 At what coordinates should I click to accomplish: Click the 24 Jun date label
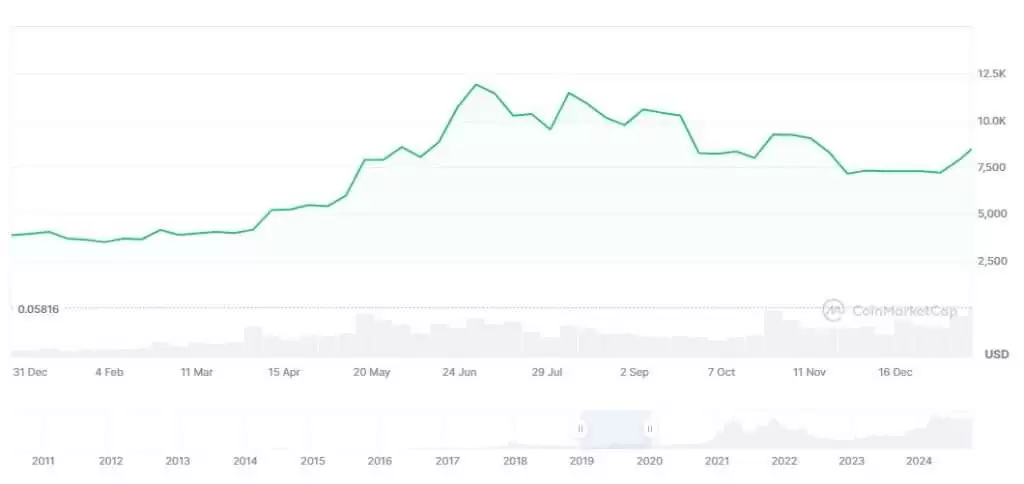tap(460, 372)
